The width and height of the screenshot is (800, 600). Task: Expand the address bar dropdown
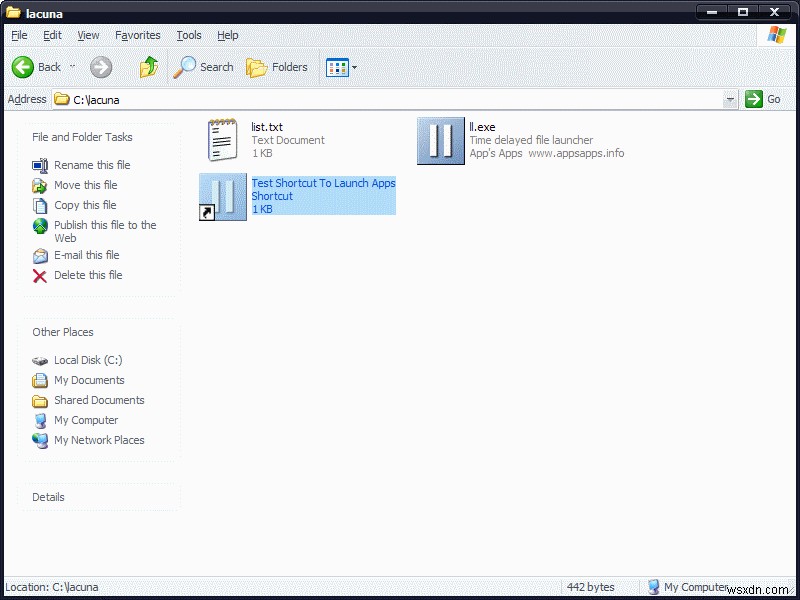pyautogui.click(x=730, y=99)
